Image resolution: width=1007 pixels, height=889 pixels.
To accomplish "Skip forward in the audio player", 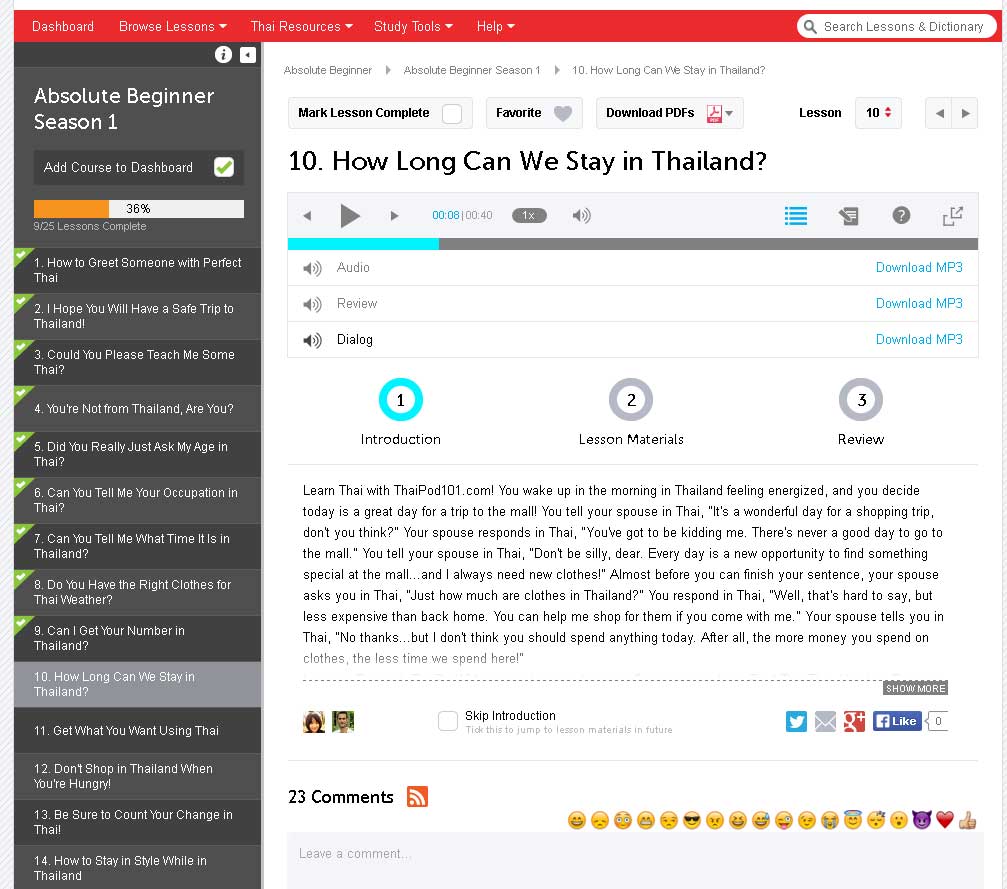I will (394, 216).
